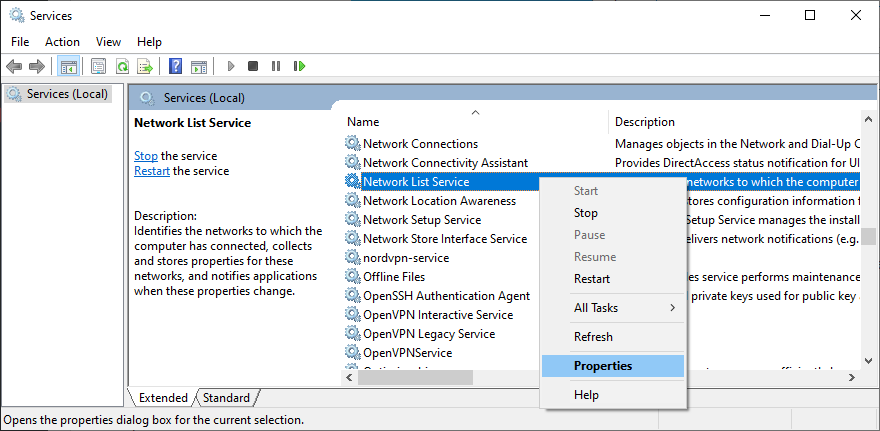The height and width of the screenshot is (431, 880).
Task: Click the Stop Service square icon
Action: 253,66
